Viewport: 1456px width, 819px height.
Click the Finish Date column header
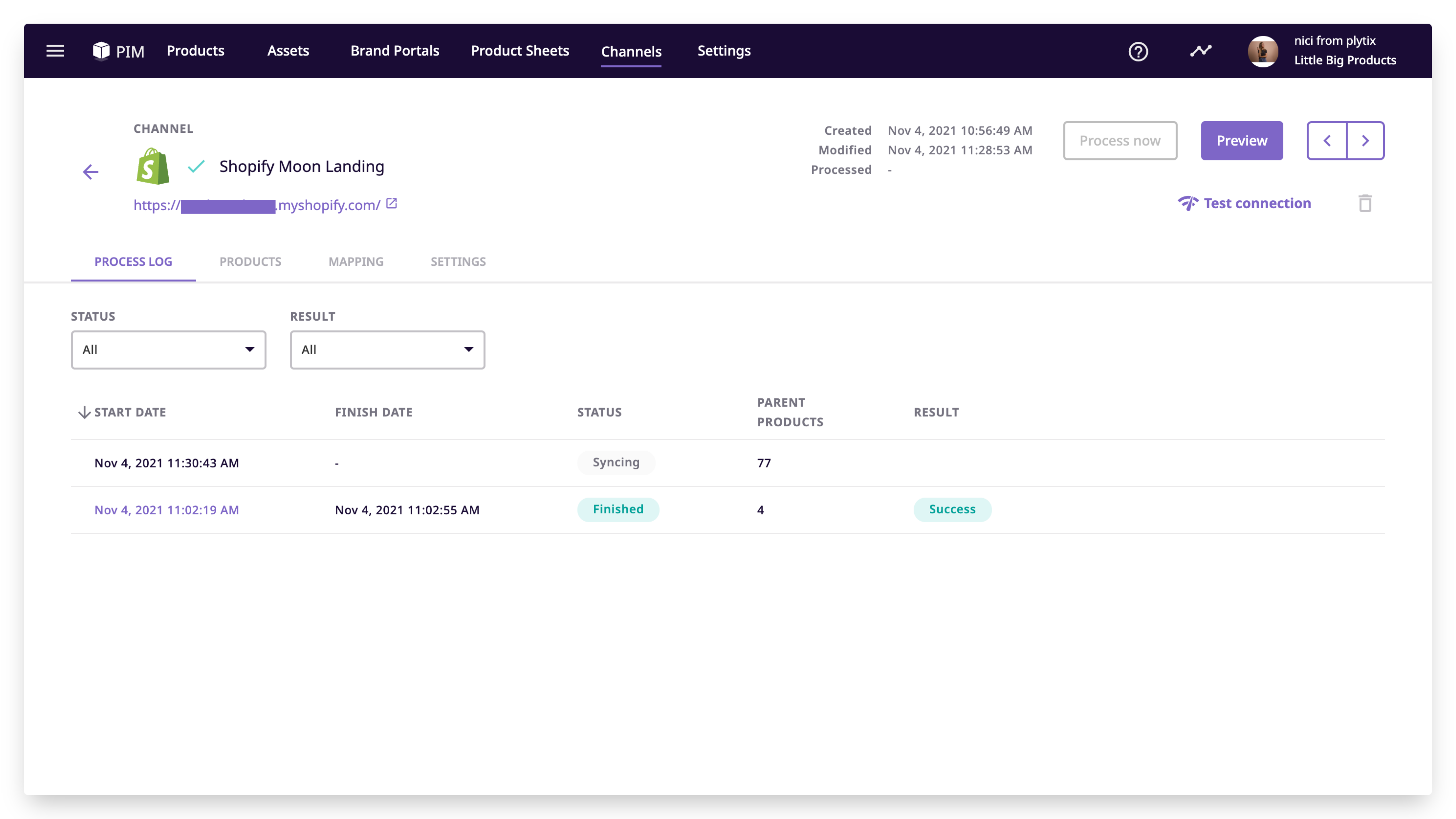tap(374, 412)
